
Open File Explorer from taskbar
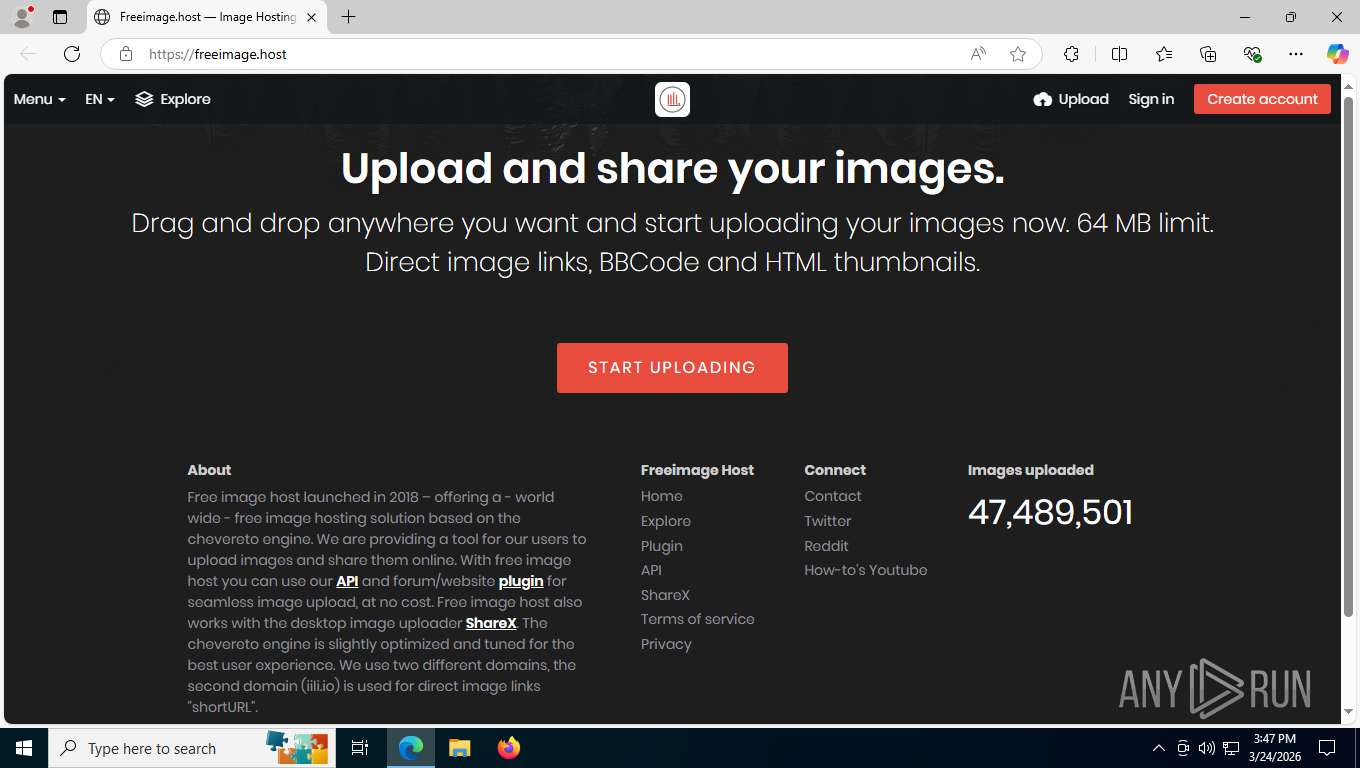459,748
